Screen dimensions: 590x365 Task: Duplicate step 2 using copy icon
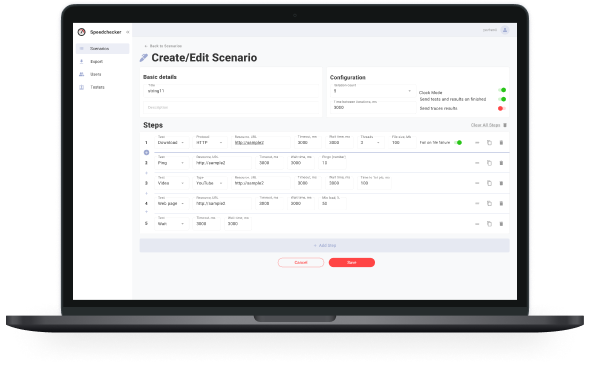tap(489, 163)
